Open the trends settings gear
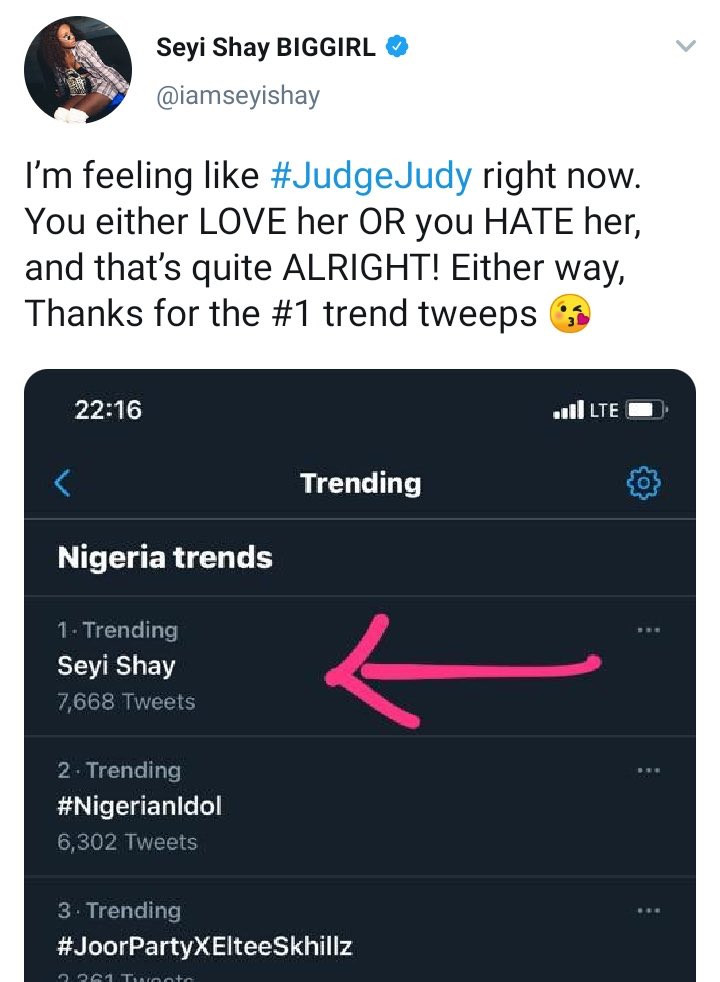Image resolution: width=720 pixels, height=982 pixels. click(x=644, y=484)
